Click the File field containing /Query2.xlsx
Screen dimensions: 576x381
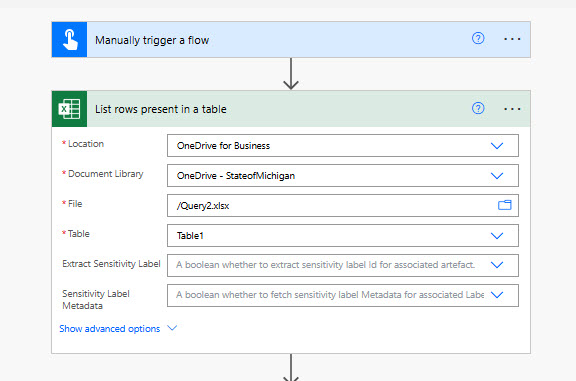point(343,205)
